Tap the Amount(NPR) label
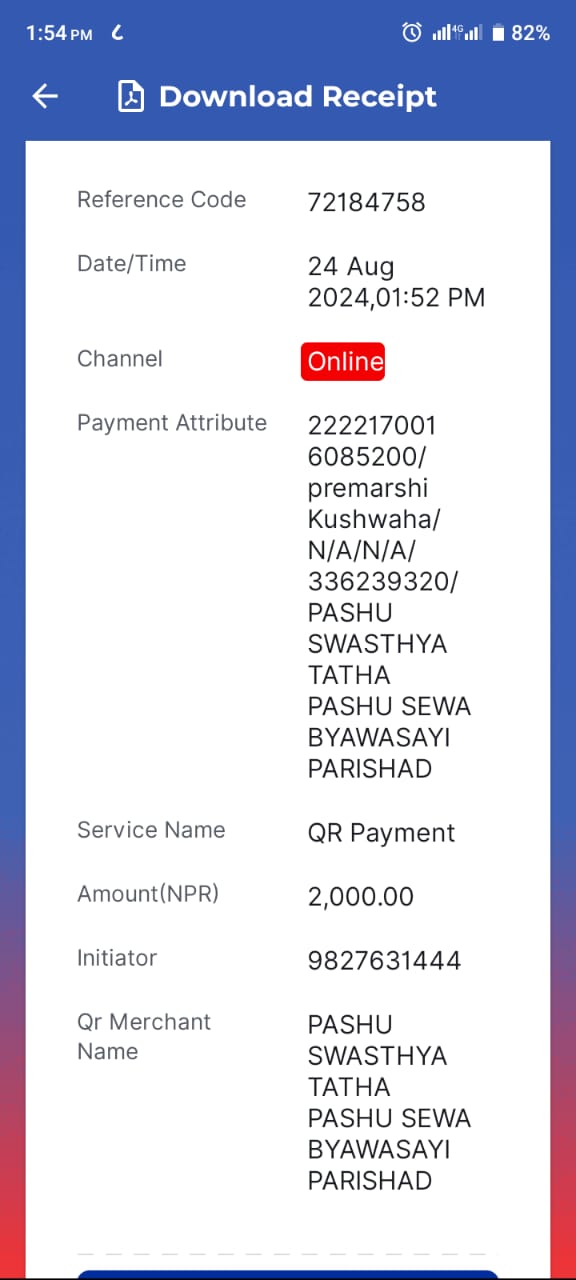Viewport: 576px width, 1280px height. tap(148, 894)
